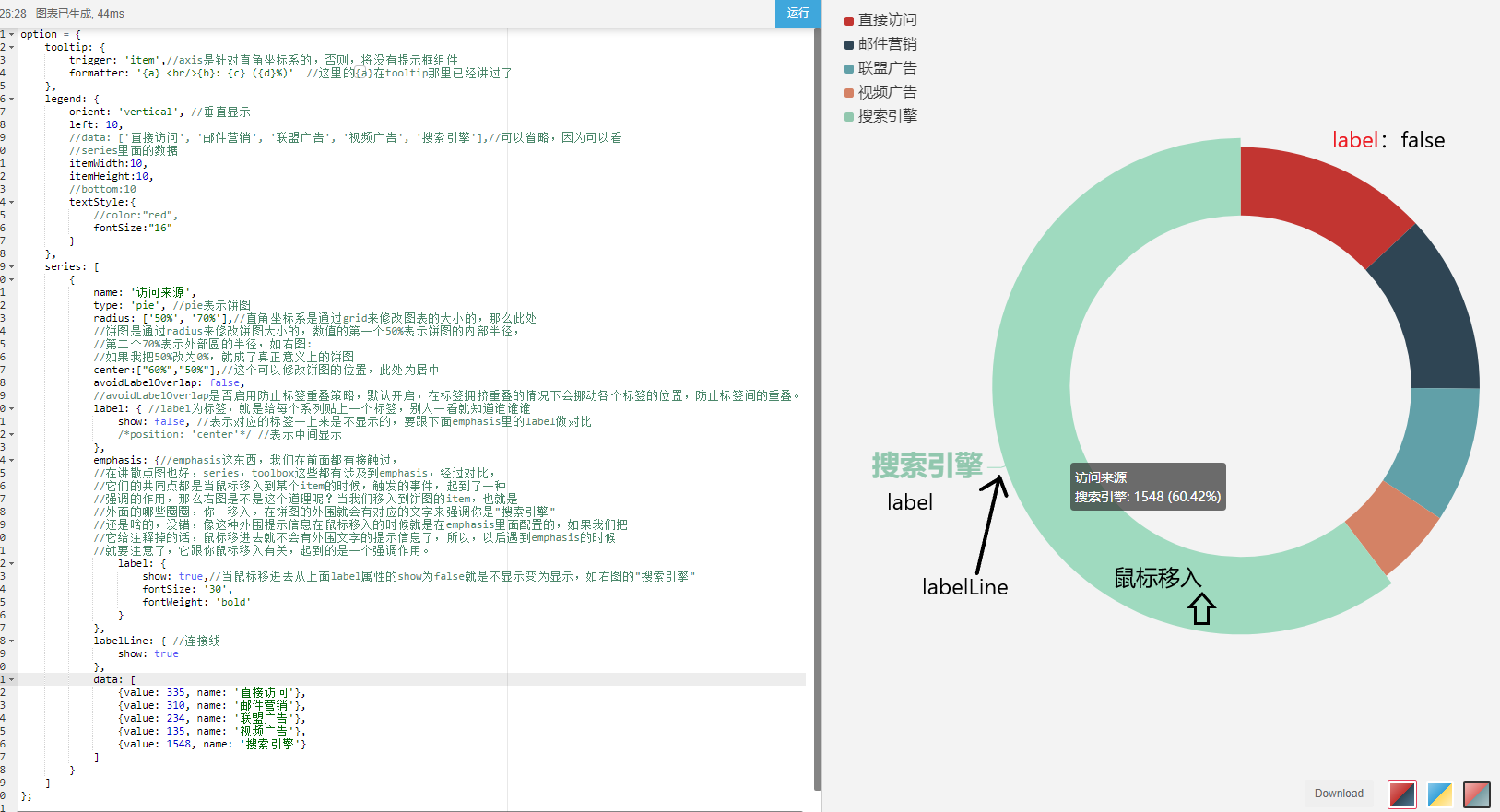Click the orange swatch beside 视频广告
Screen dimensions: 1500x812
click(x=849, y=92)
